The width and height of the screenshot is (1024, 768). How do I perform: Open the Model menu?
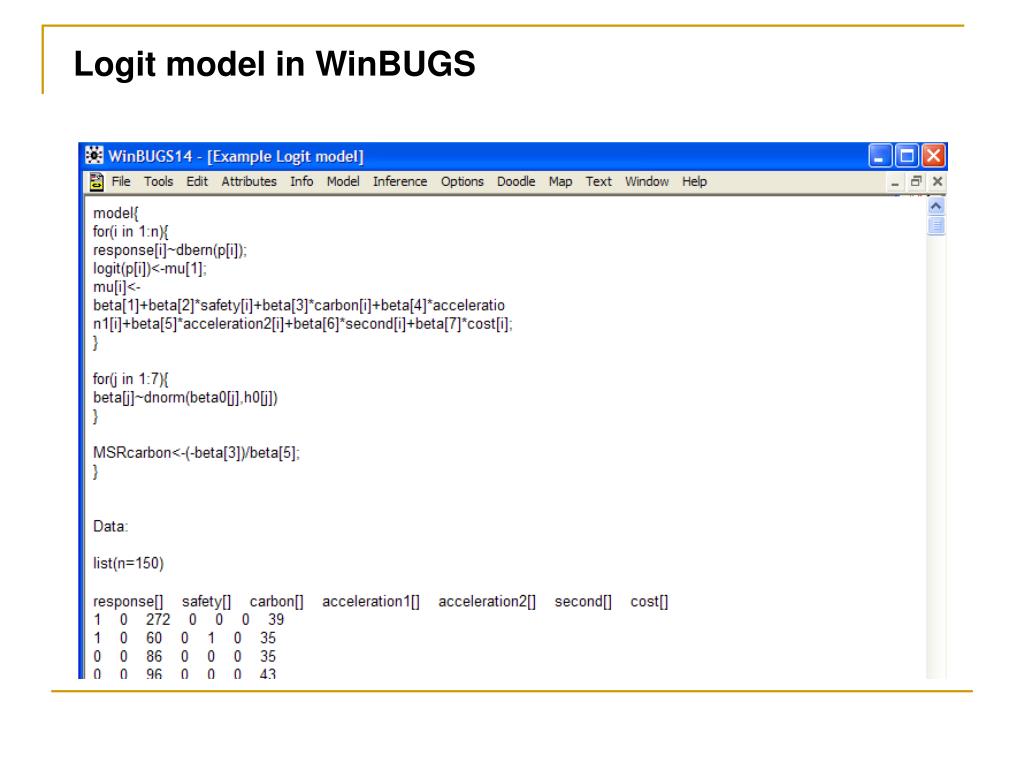[x=343, y=182]
